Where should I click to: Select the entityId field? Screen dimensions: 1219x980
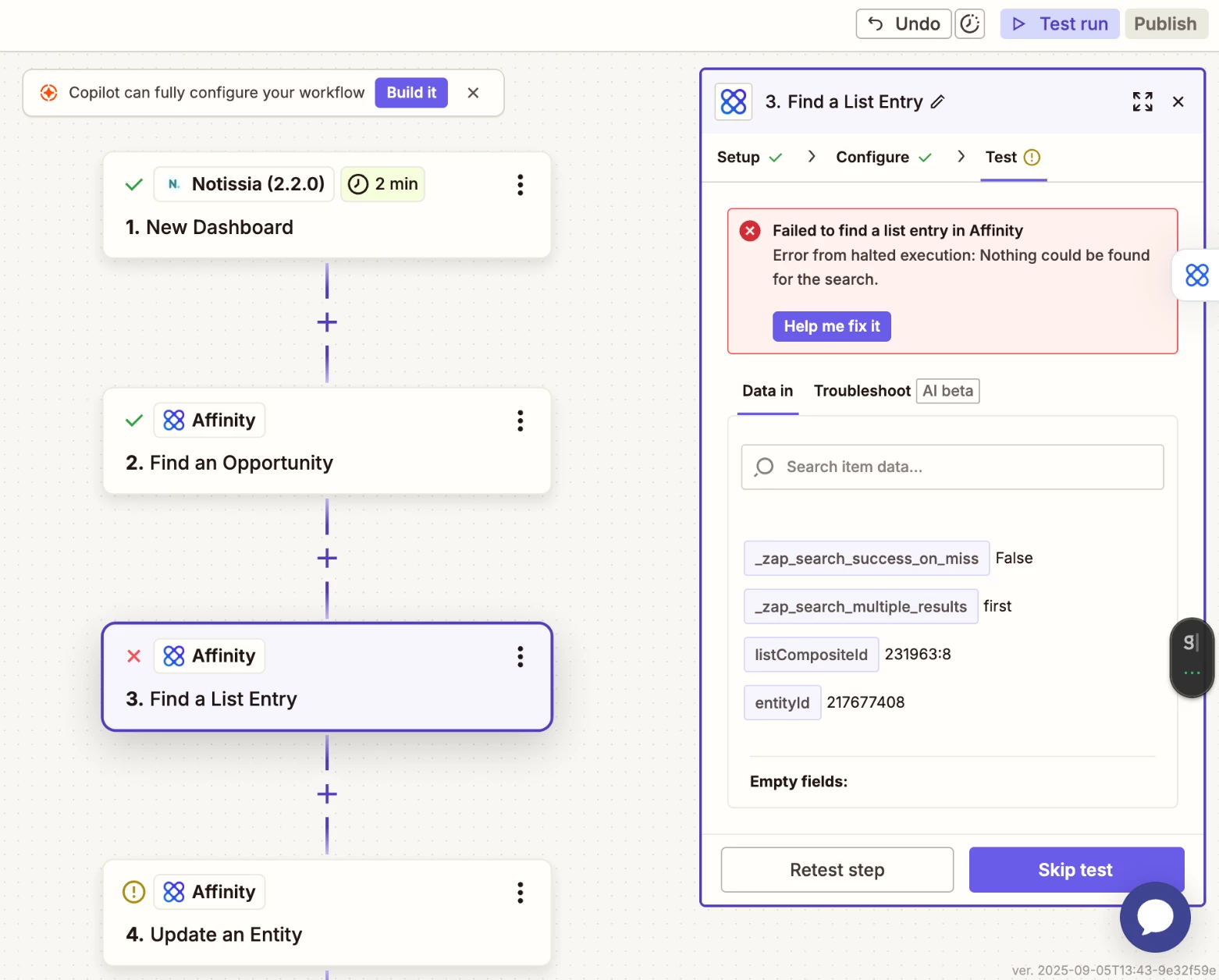coord(782,702)
